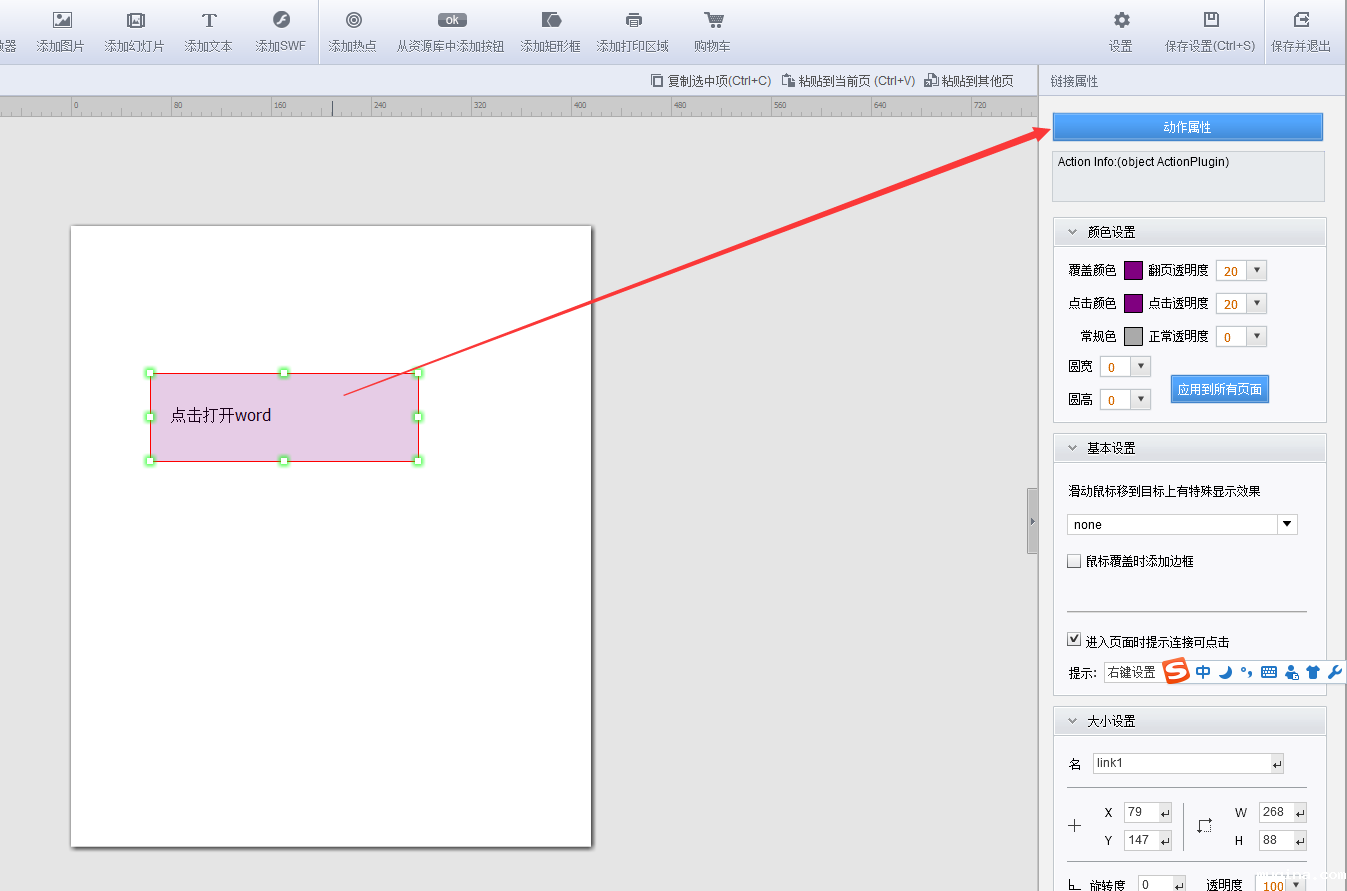The width and height of the screenshot is (1347, 891).
Task: Click 复制选中项 (Ctrl+C) menu item
Action: point(710,81)
